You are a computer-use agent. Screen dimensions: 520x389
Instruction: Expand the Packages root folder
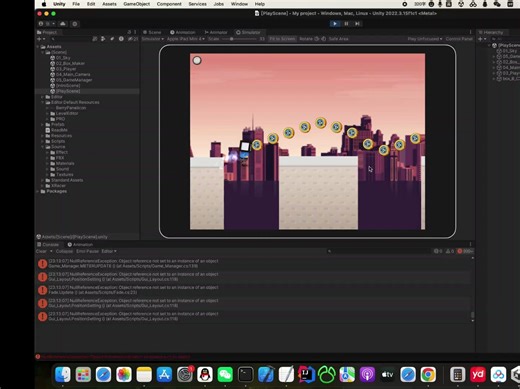click(x=38, y=191)
